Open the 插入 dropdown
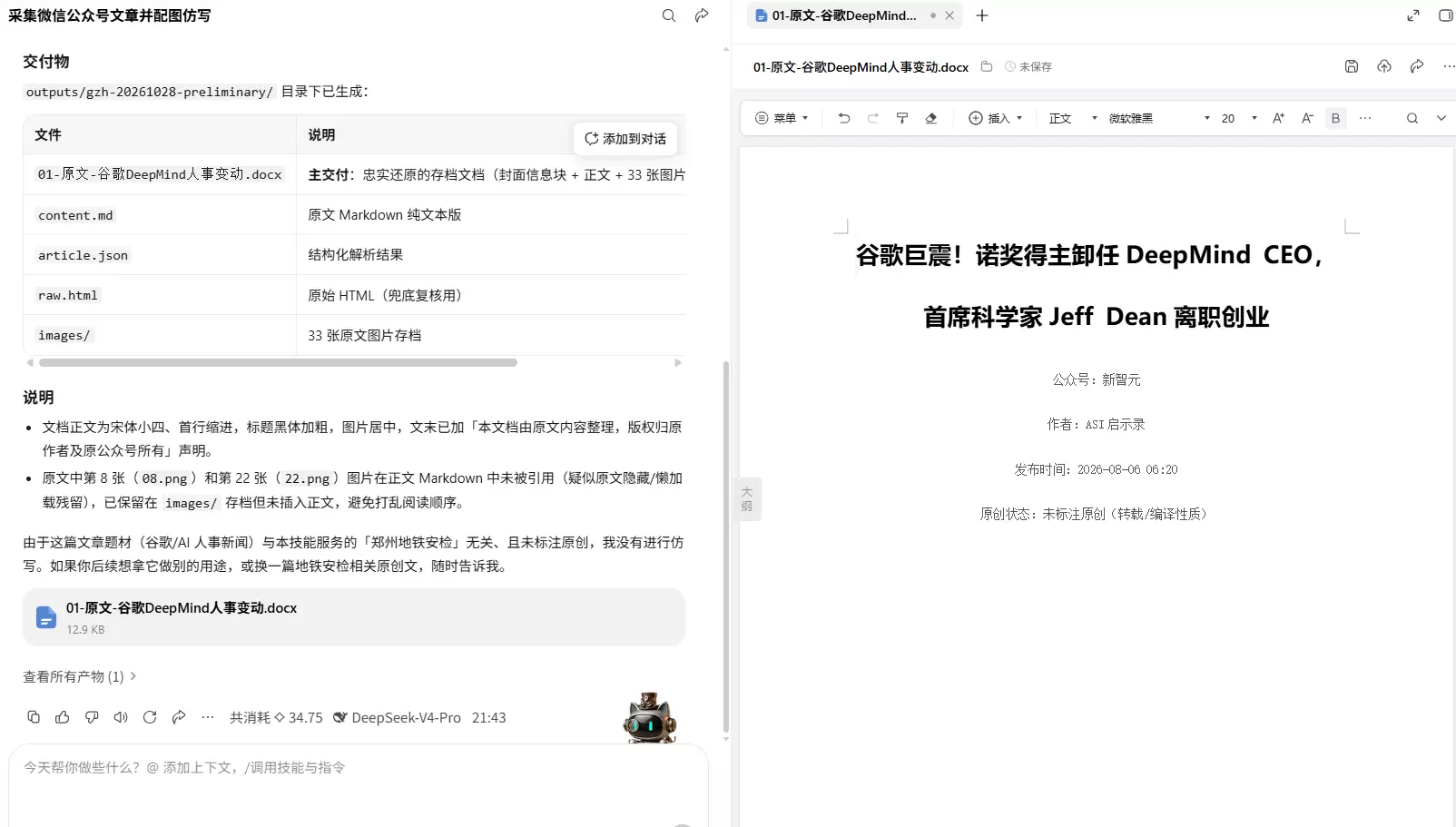Image resolution: width=1456 pixels, height=827 pixels. pyautogui.click(x=996, y=118)
